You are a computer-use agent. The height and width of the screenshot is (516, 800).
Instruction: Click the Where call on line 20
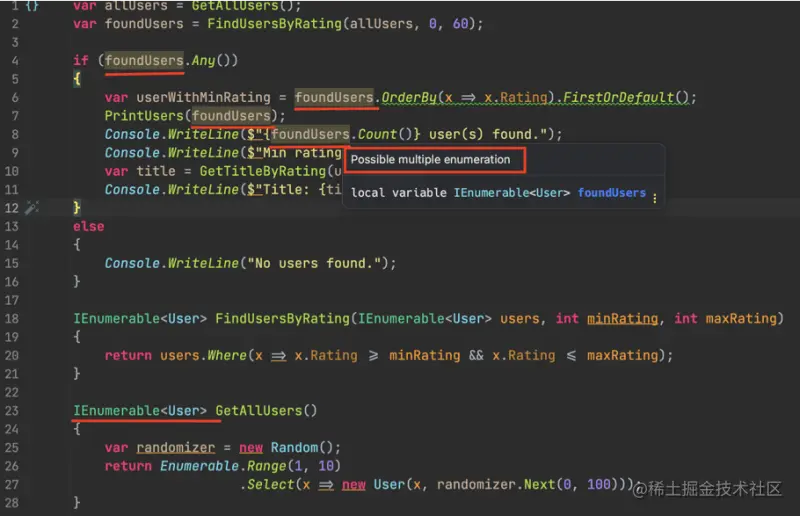(x=227, y=355)
